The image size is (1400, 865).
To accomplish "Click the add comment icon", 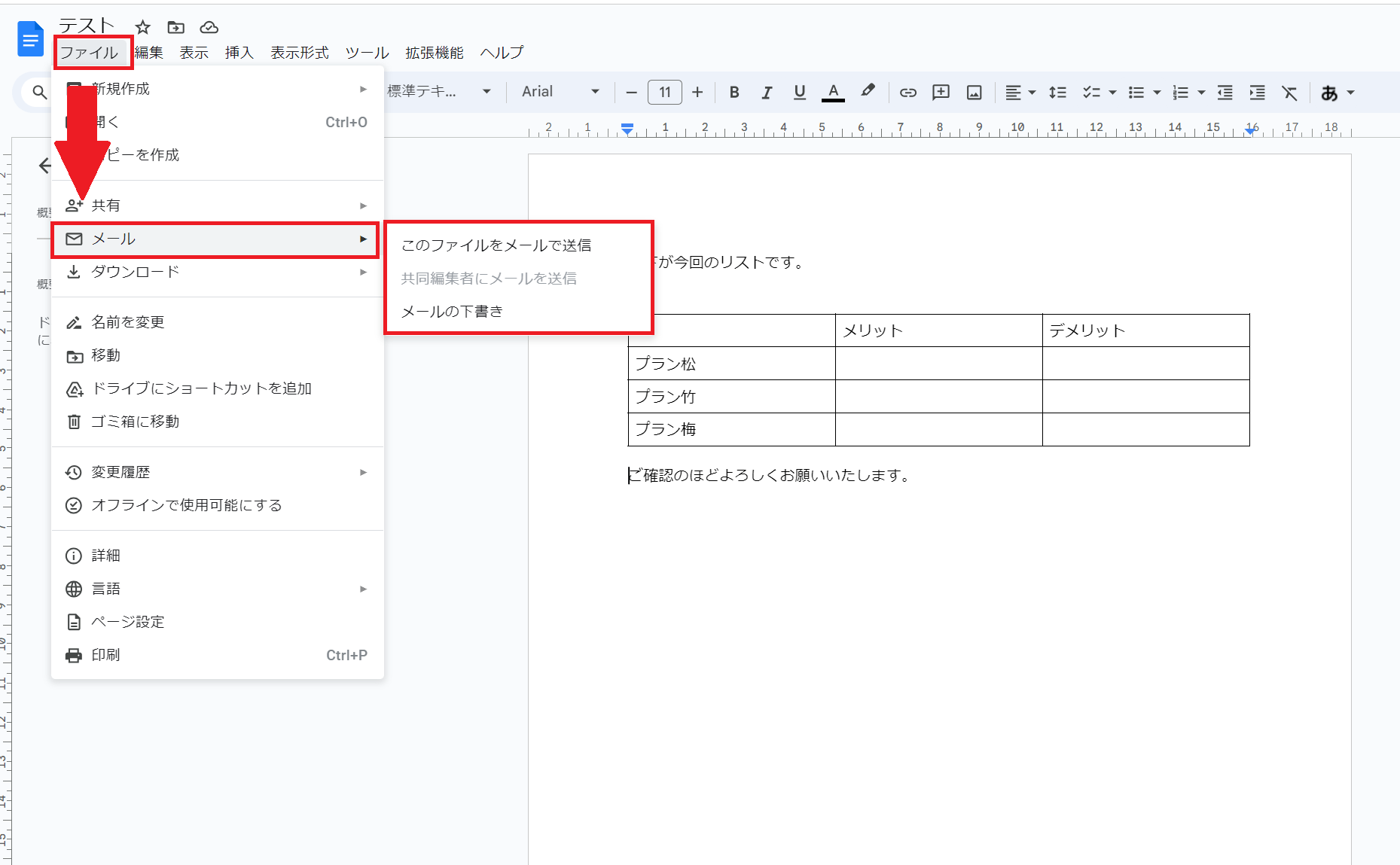I will [941, 92].
